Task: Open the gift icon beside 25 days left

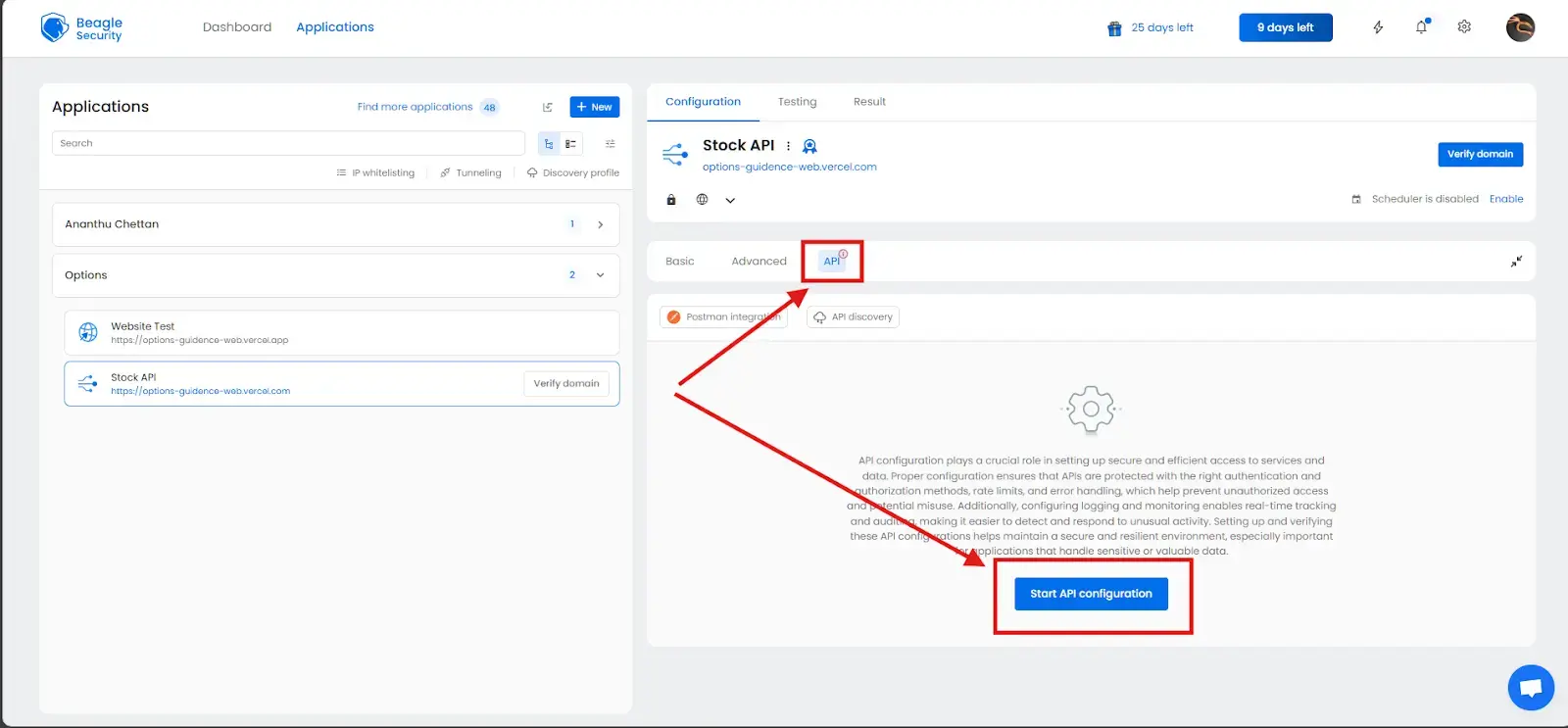Action: click(x=1114, y=28)
